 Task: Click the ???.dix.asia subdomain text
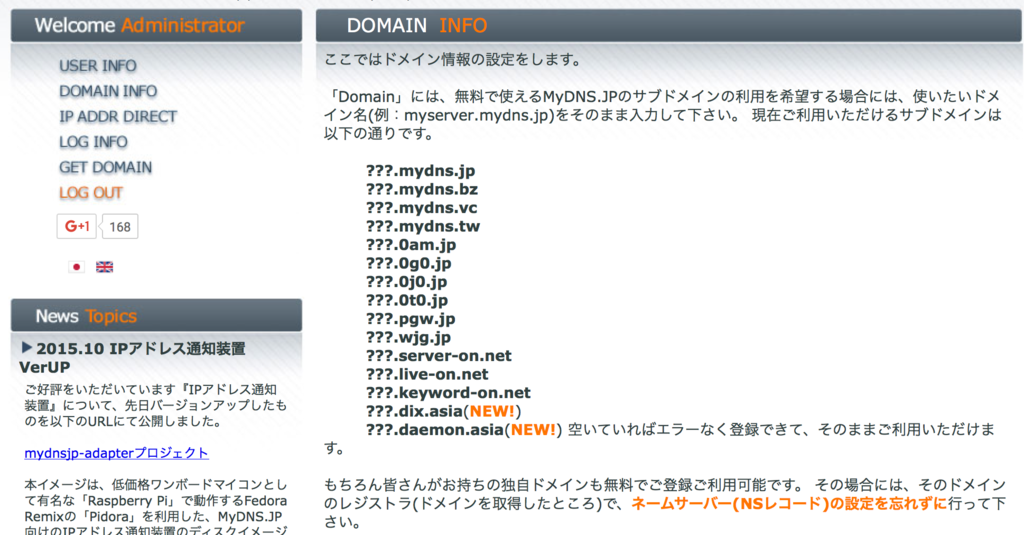tap(414, 412)
